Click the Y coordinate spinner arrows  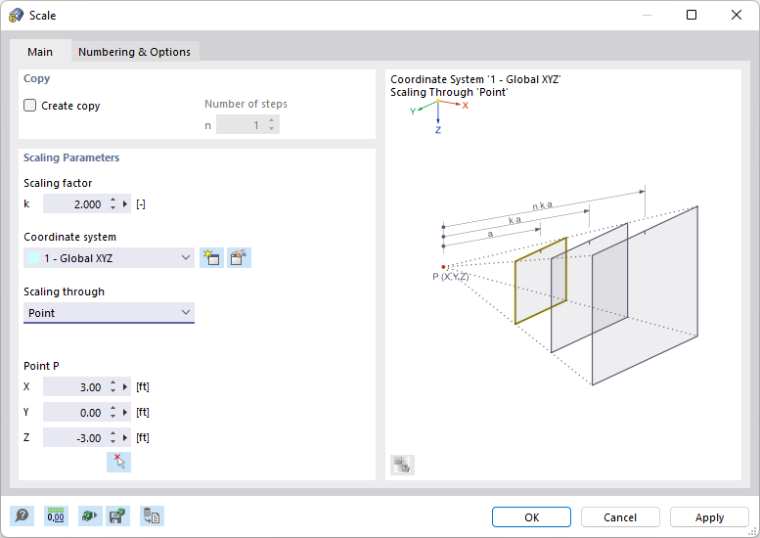[113, 412]
